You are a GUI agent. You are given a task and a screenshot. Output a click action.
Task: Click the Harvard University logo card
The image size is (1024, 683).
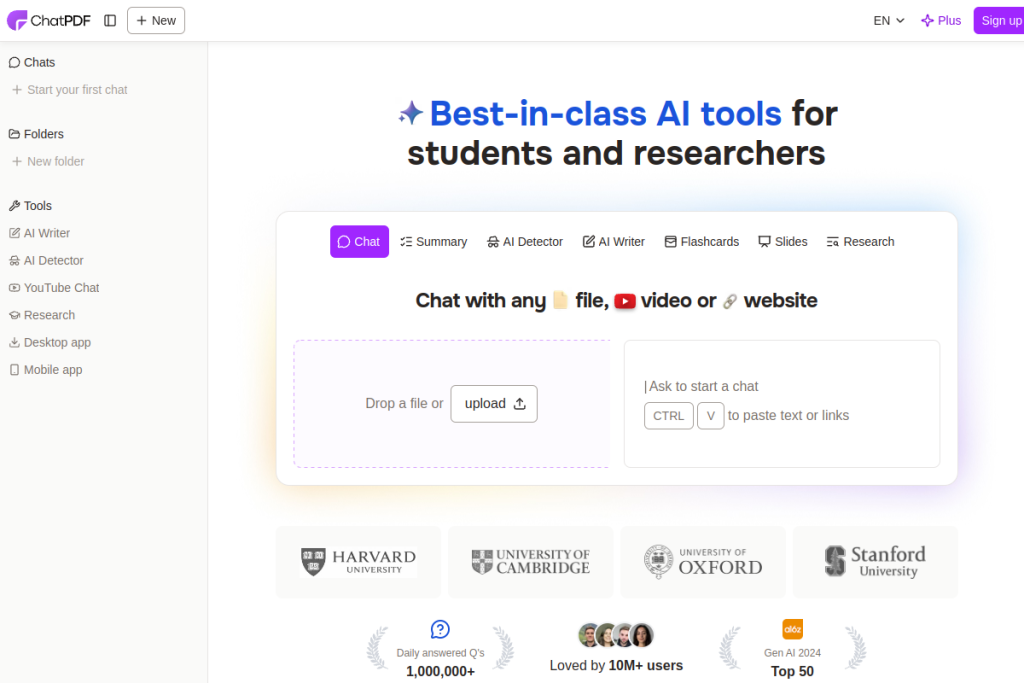pos(358,562)
